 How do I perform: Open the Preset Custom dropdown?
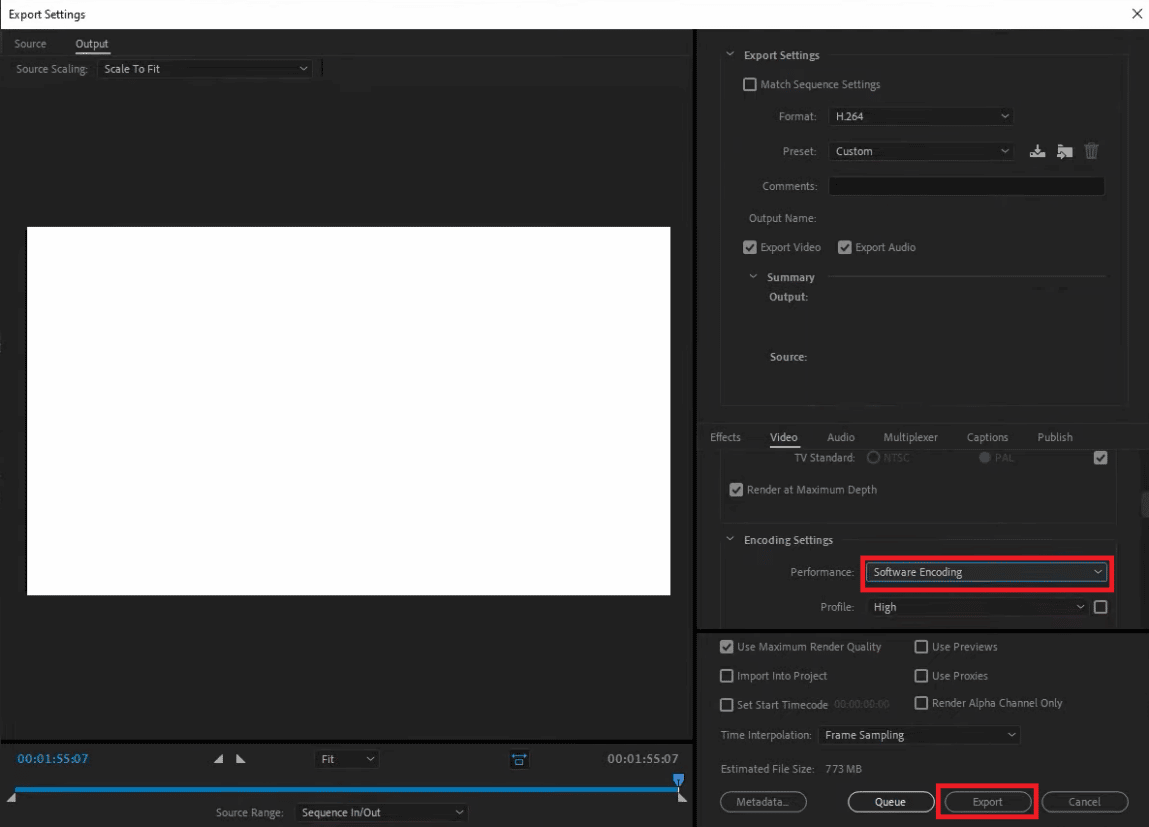tap(921, 152)
